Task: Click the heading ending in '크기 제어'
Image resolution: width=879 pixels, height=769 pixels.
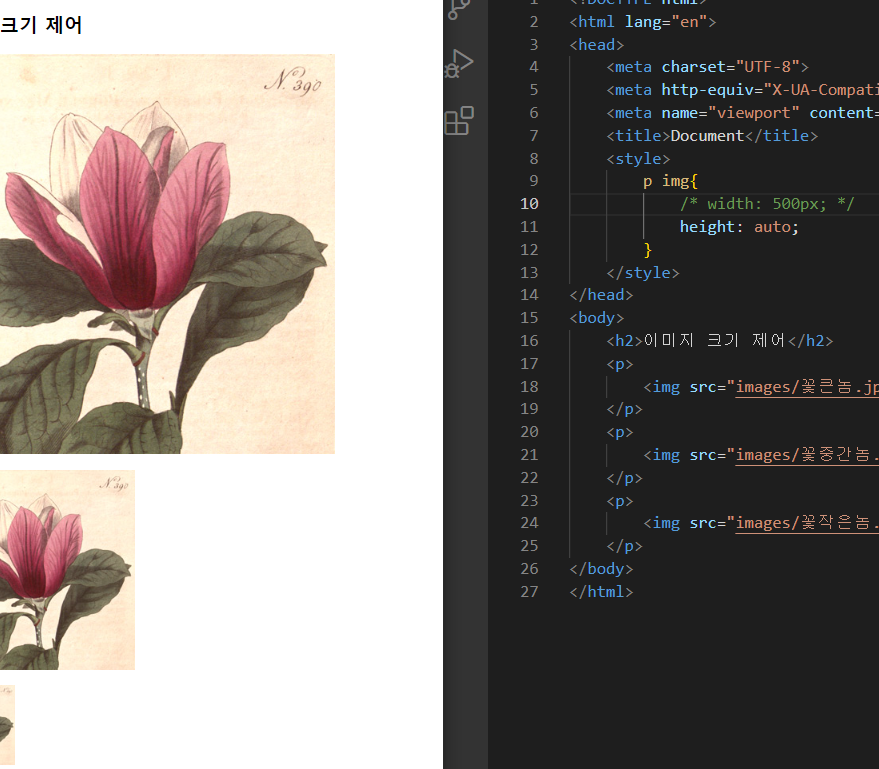Action: 41,25
